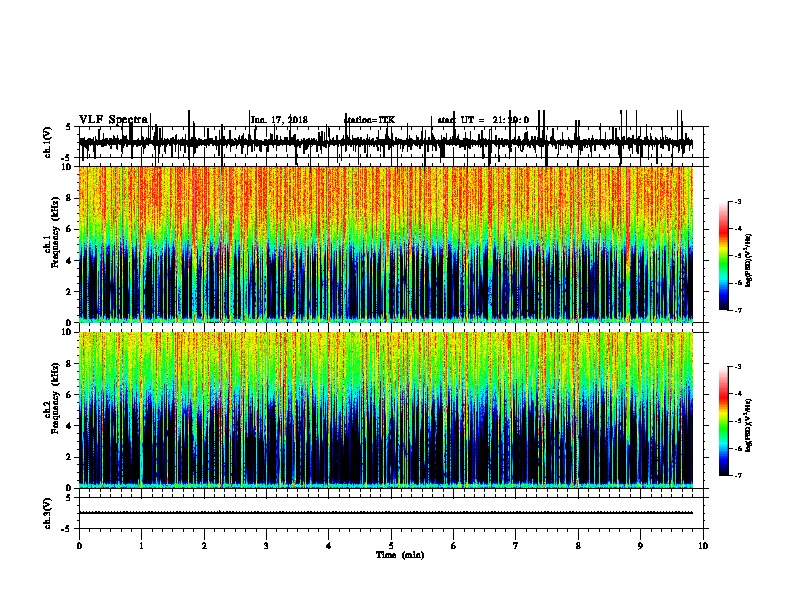Click the "-5" volt tick on ch.3 waveform

(x=67, y=529)
